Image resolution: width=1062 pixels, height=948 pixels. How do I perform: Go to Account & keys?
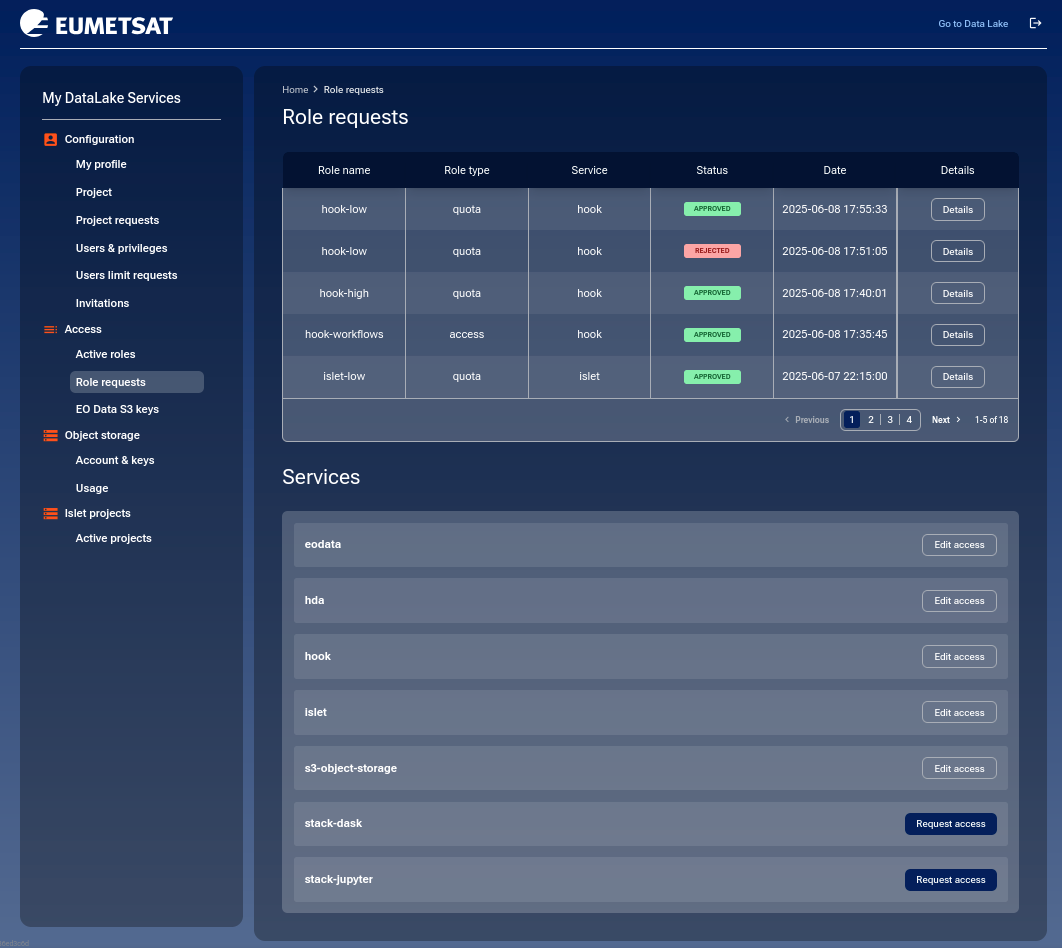tap(114, 460)
